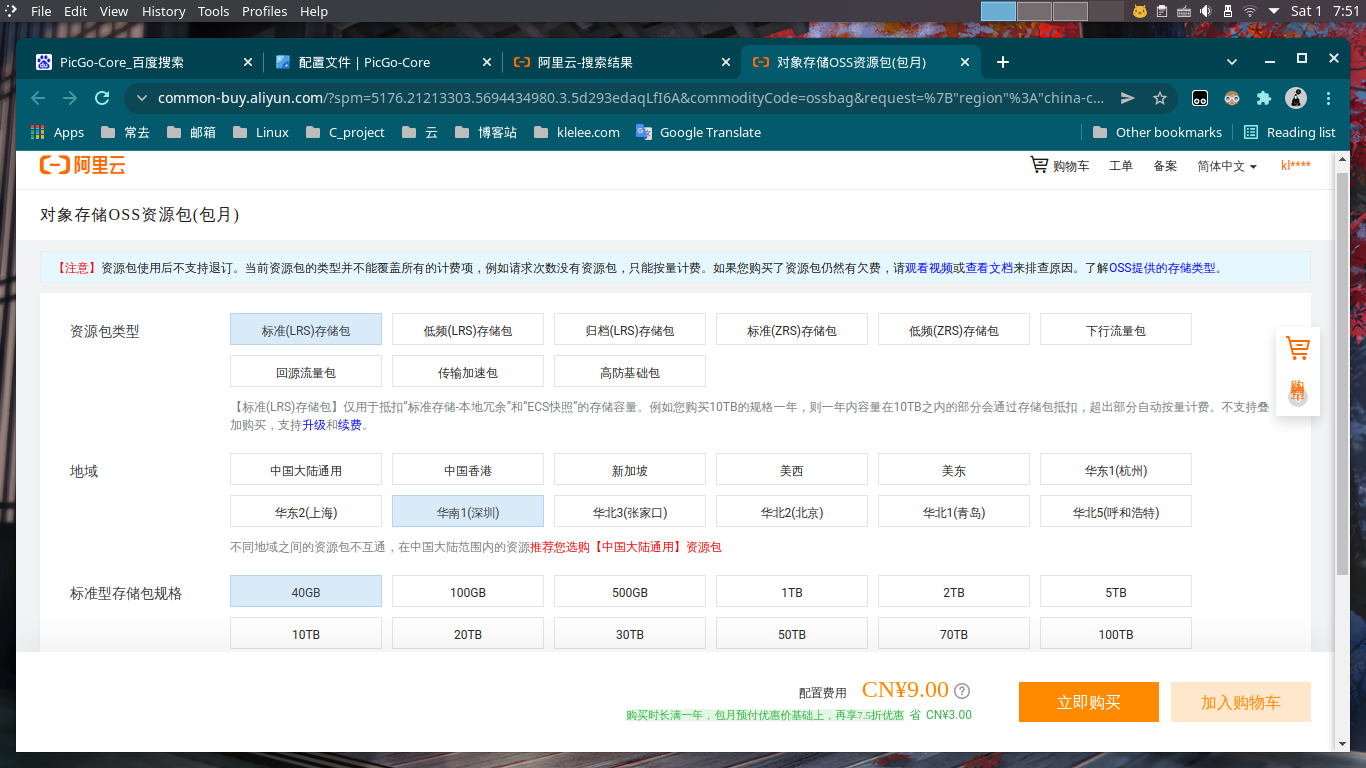Open the Other bookmarks folder

(1157, 132)
